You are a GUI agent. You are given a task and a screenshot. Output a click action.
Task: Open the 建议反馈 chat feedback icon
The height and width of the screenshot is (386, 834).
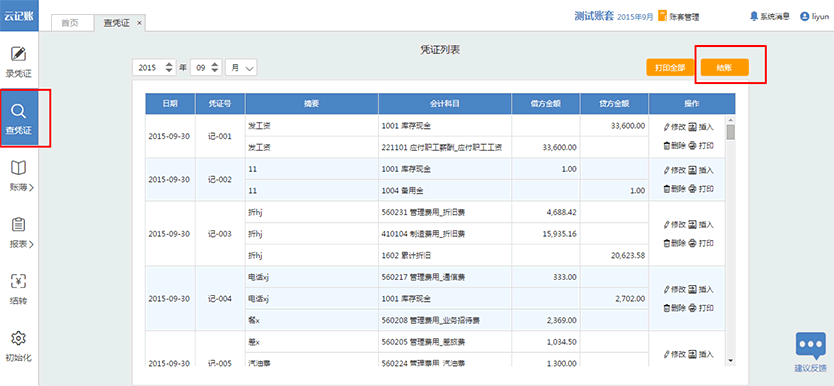tap(811, 346)
